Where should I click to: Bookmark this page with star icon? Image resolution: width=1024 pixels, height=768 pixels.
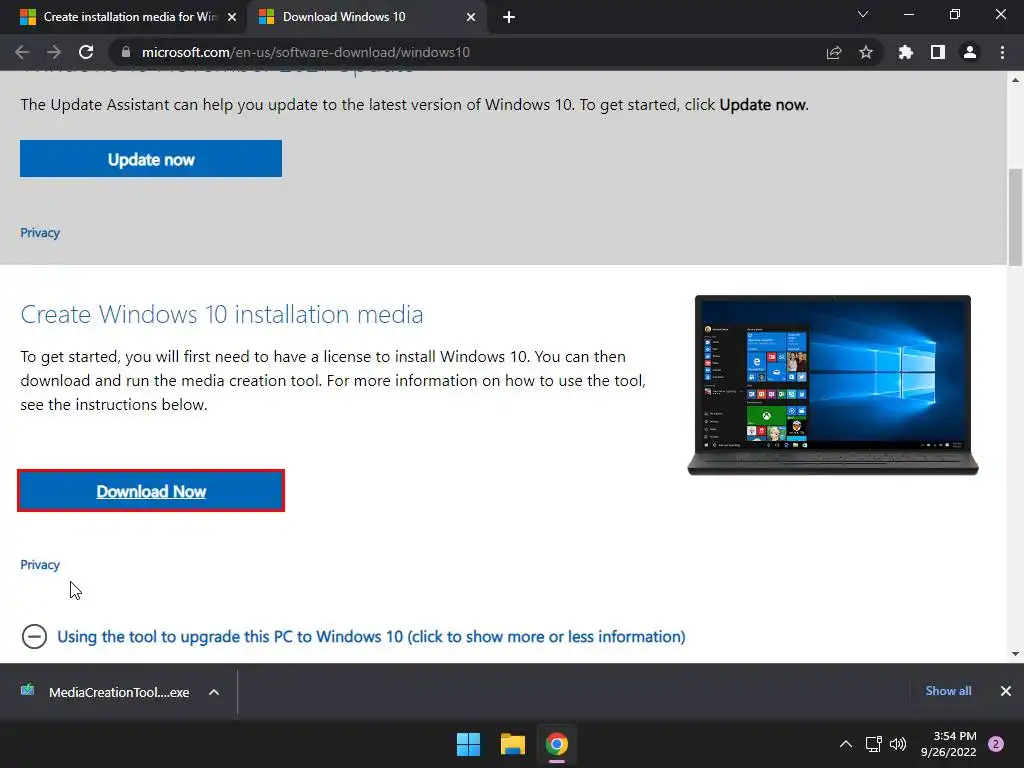pyautogui.click(x=865, y=52)
